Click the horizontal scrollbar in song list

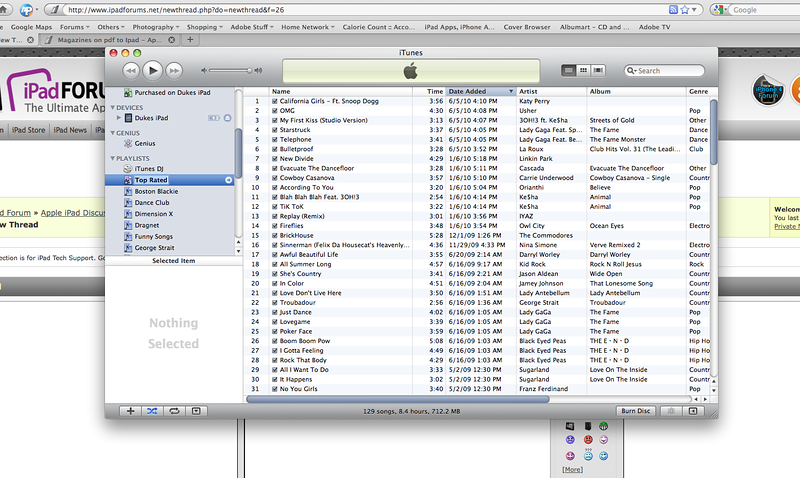tap(397, 399)
